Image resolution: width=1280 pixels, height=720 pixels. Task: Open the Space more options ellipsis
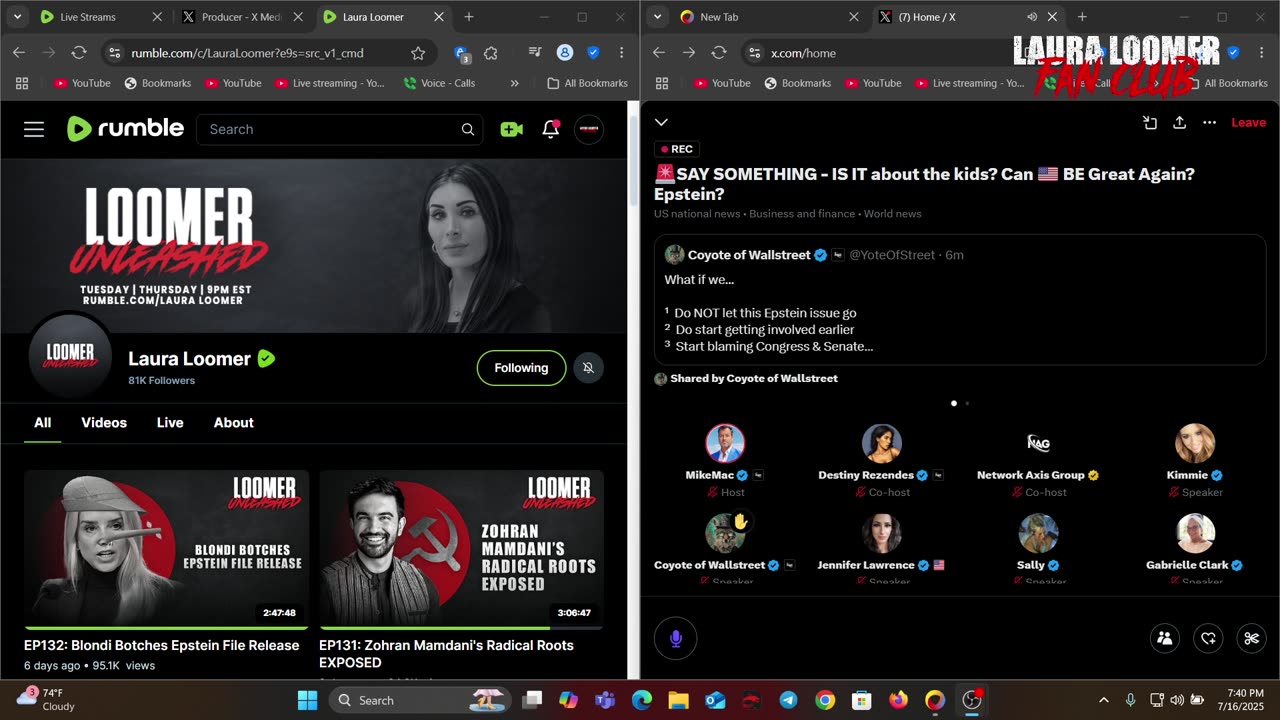click(1209, 122)
